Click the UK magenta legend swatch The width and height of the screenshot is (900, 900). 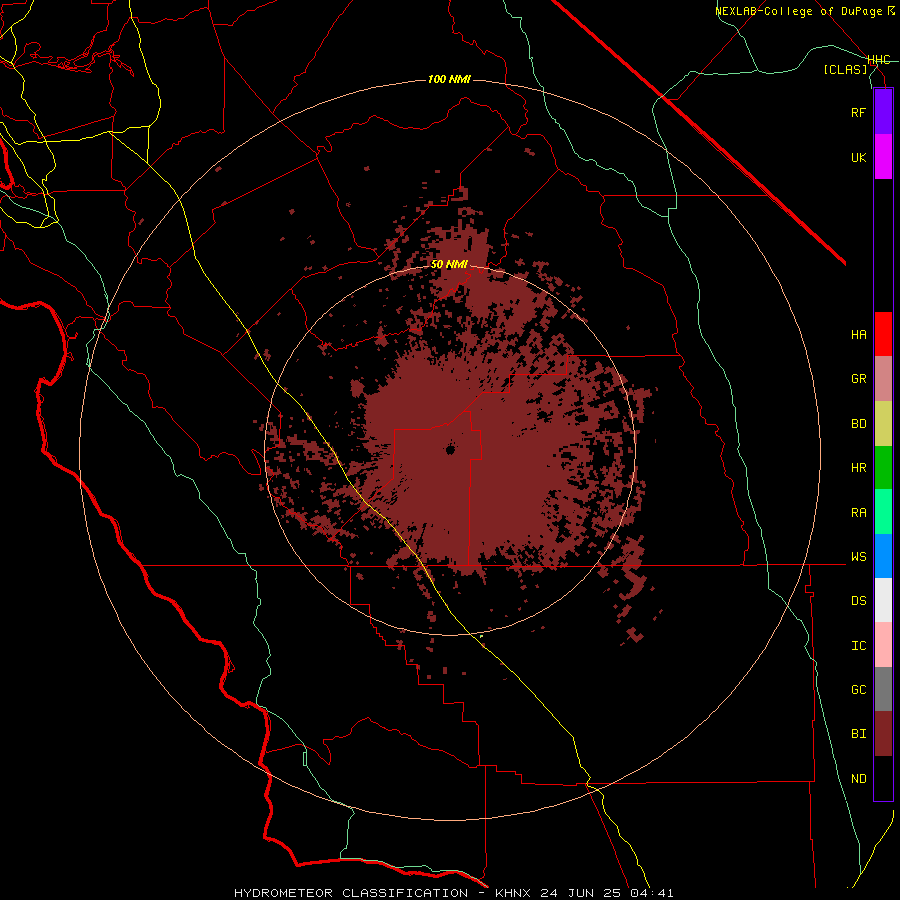tap(883, 157)
